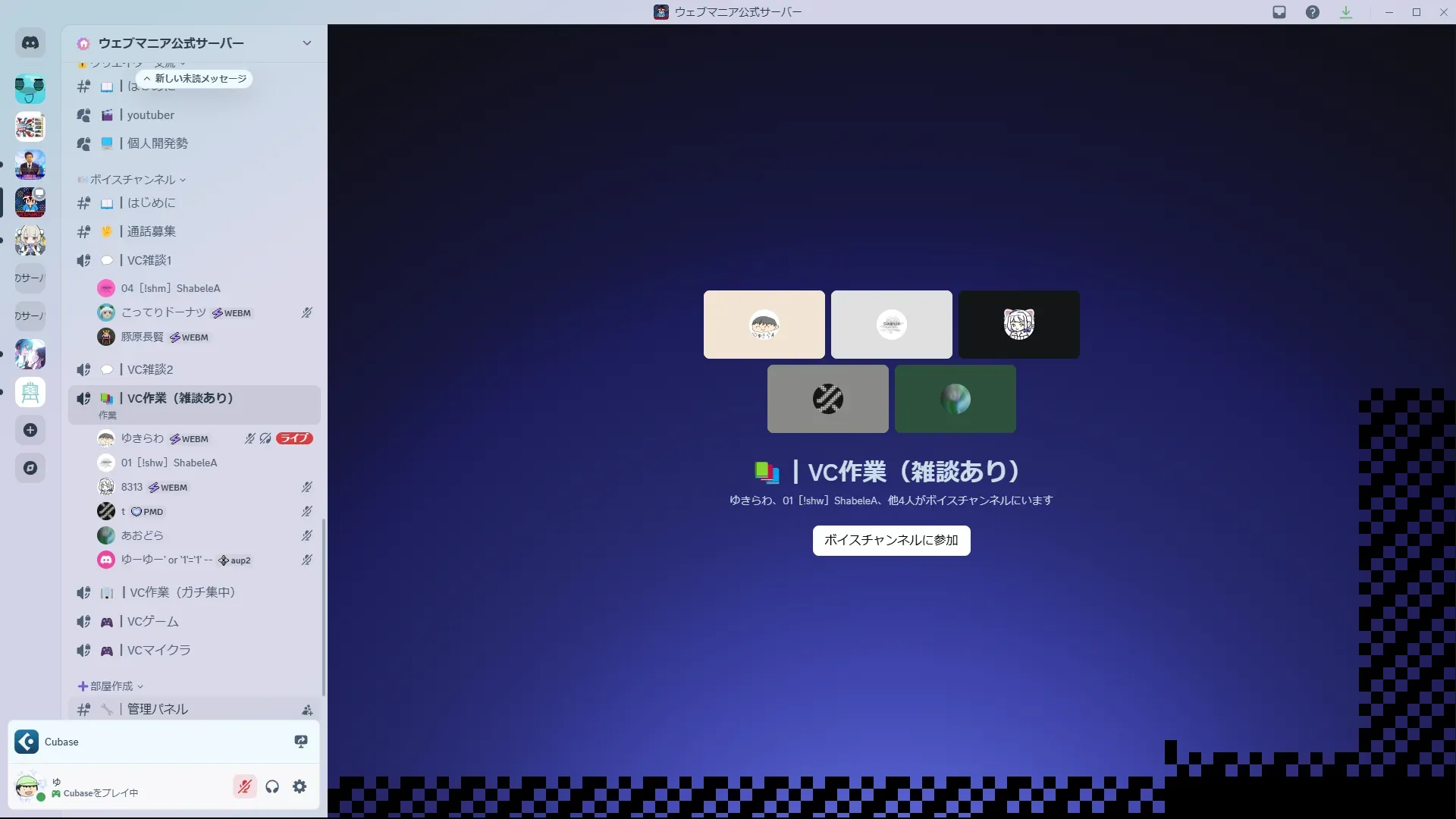Click the green download update icon
The height and width of the screenshot is (819, 1456).
click(1346, 12)
